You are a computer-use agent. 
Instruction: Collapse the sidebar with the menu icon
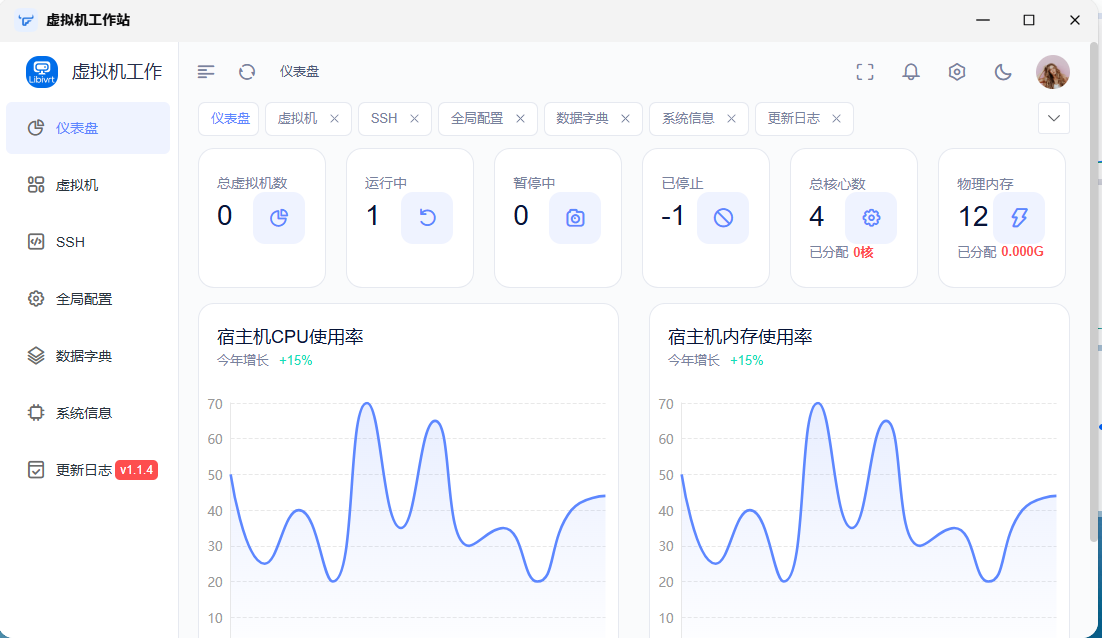[206, 72]
